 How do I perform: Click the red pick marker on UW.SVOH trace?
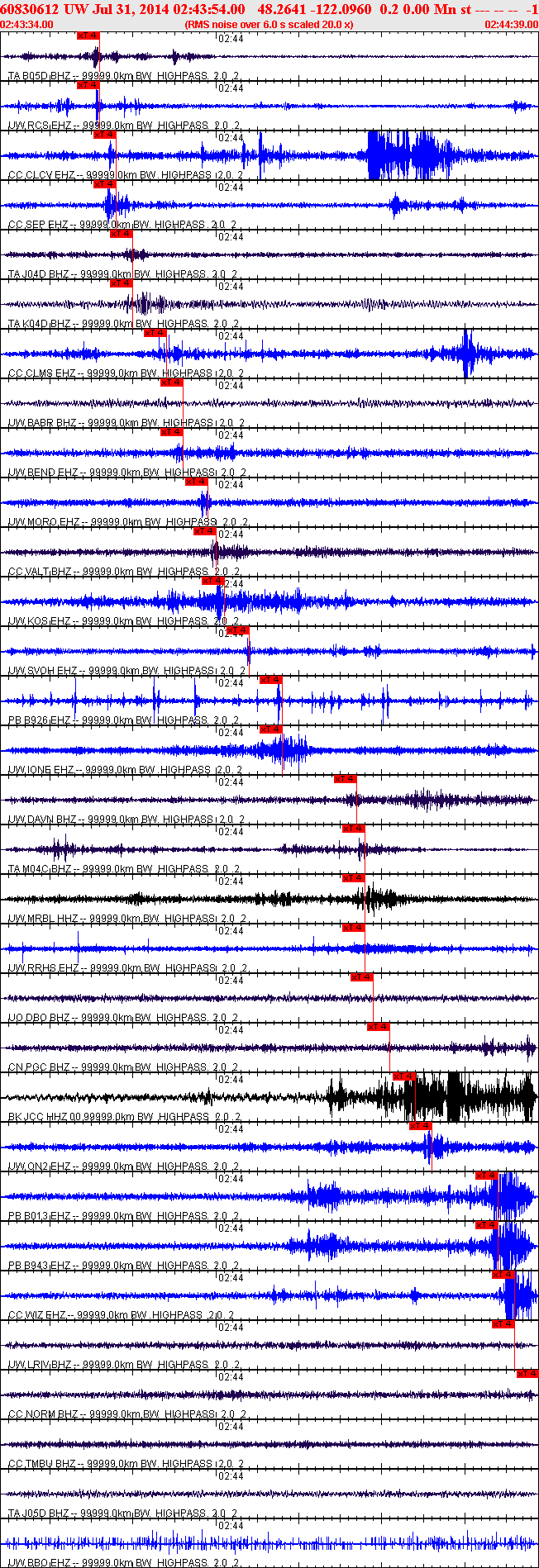[238, 630]
